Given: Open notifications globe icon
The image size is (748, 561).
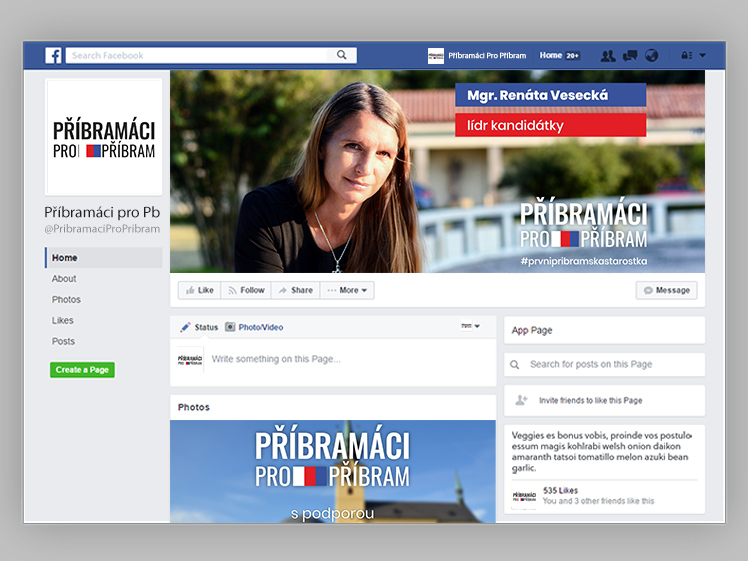Looking at the screenshot, I should (652, 55).
